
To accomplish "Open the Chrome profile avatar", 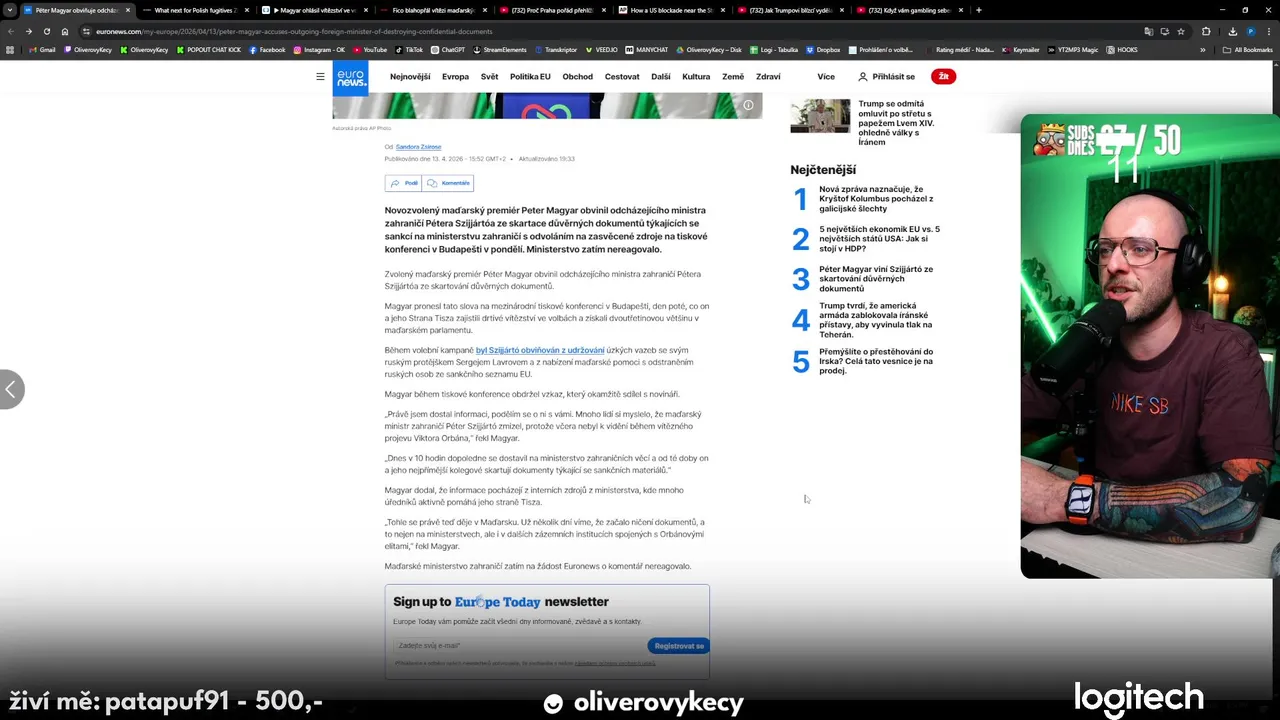I will 1250,31.
